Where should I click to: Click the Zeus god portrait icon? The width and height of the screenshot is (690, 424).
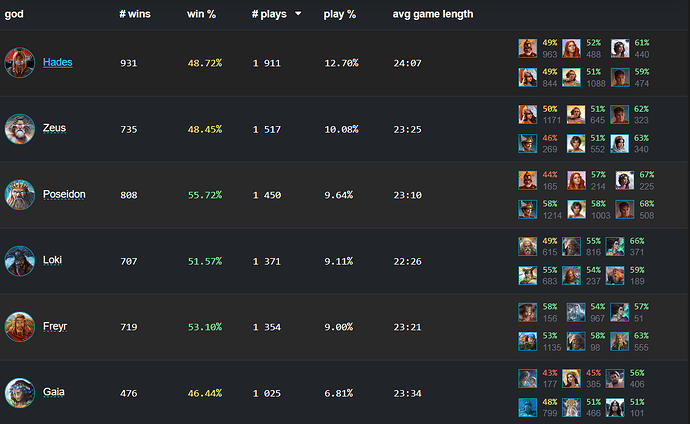(x=19, y=129)
